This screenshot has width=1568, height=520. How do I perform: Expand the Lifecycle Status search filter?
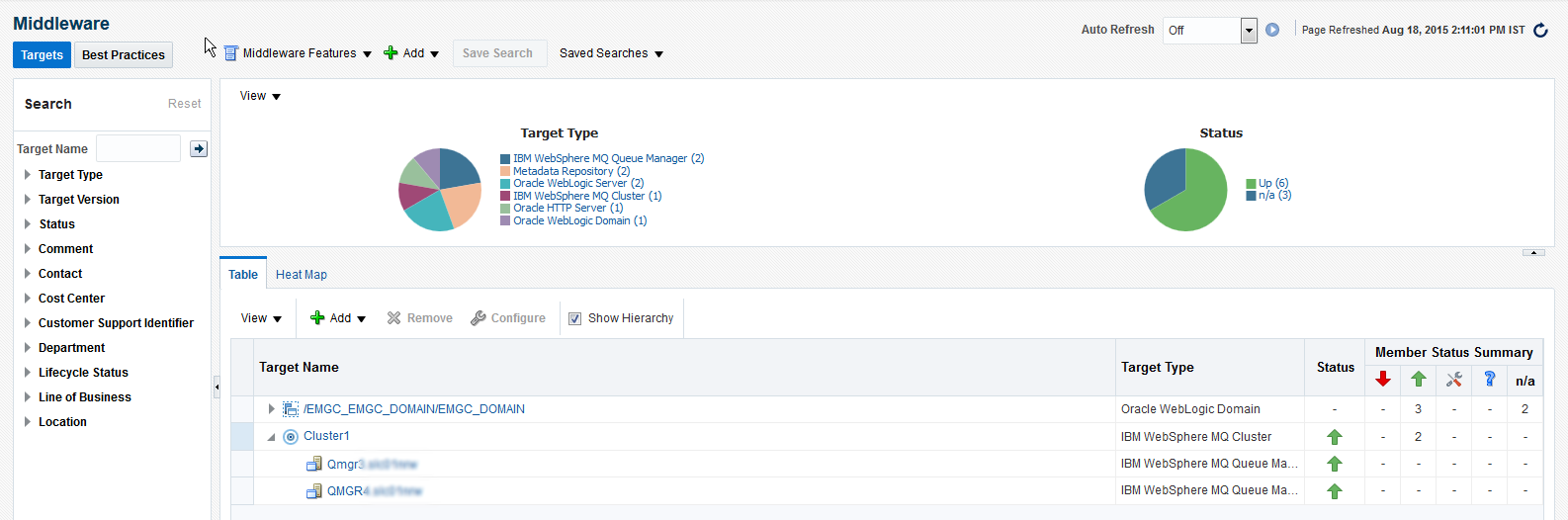28,373
